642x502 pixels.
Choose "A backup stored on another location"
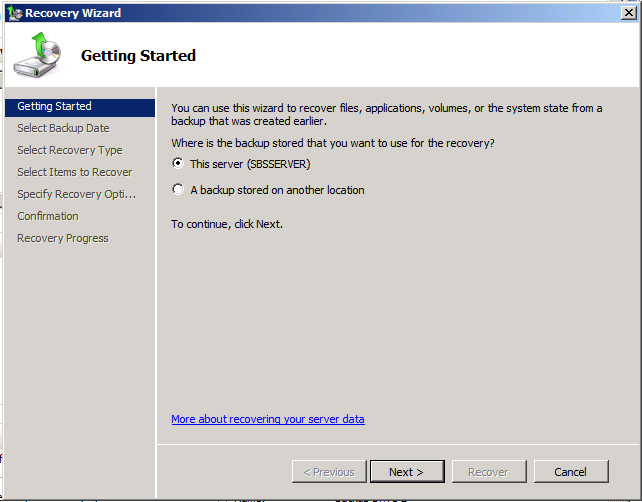[x=178, y=190]
